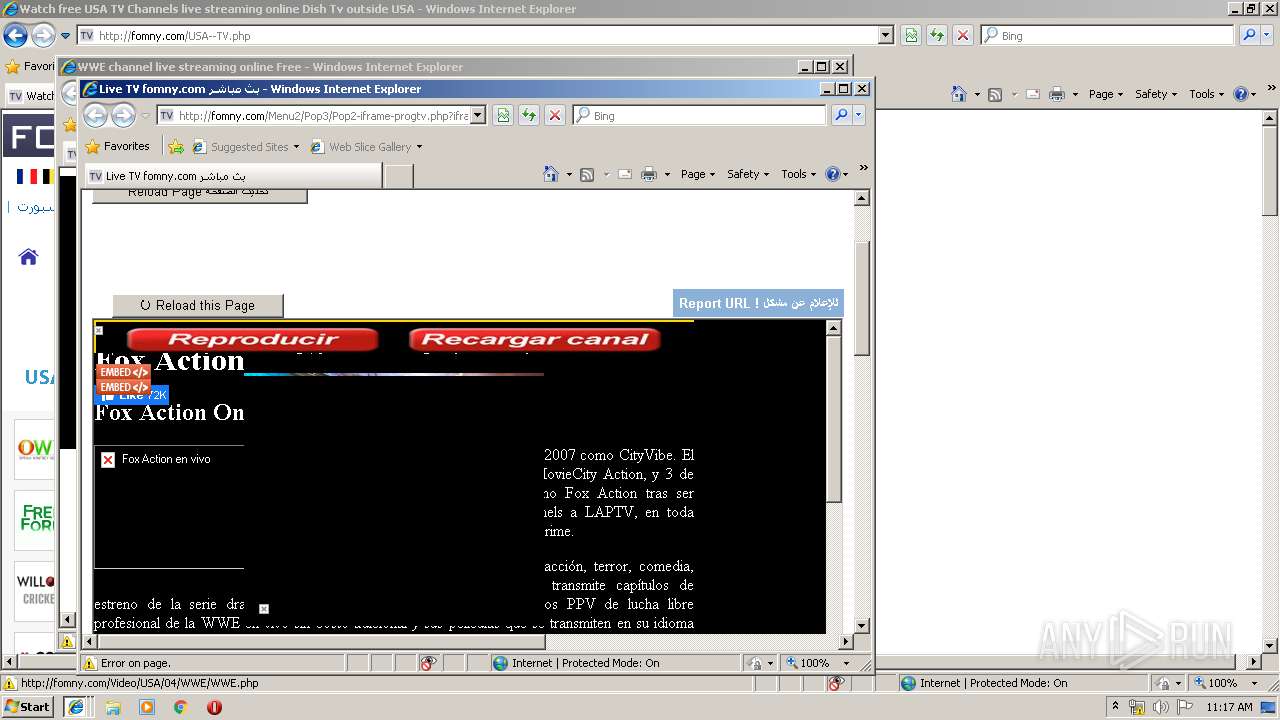Image resolution: width=1280 pixels, height=720 pixels.
Task: Click Home icon in Live TV popup toolbar
Action: click(551, 174)
